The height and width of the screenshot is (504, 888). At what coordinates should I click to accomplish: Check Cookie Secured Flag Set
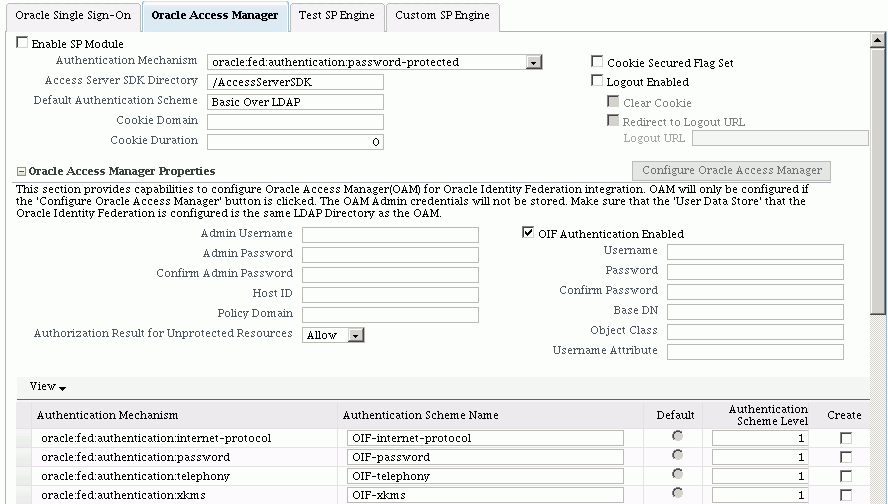coord(597,61)
